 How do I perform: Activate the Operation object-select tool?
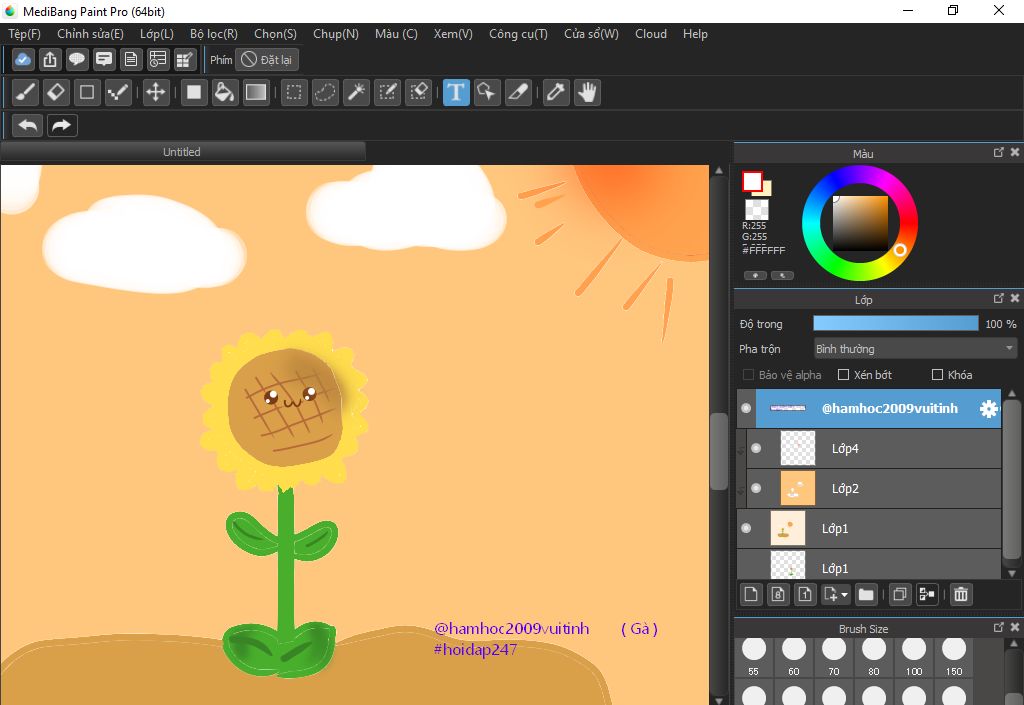point(487,92)
